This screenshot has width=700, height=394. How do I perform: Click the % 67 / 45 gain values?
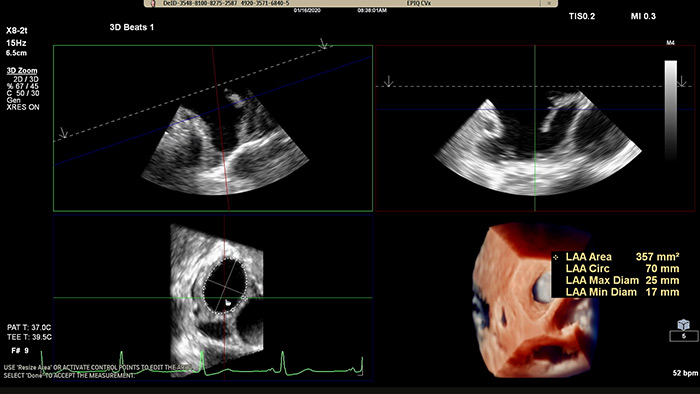pyautogui.click(x=22, y=86)
